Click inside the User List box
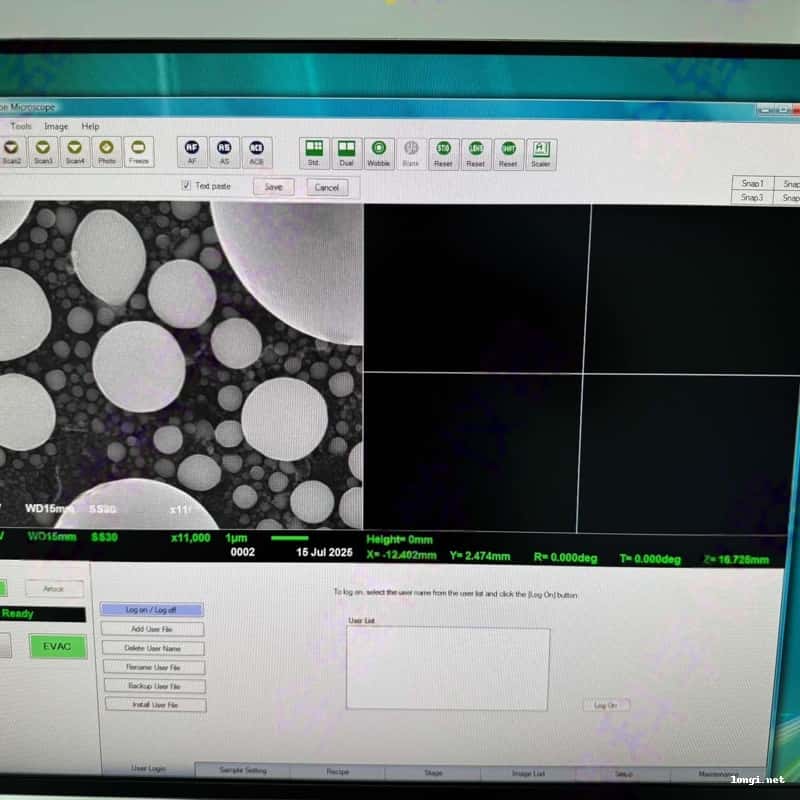This screenshot has height=800, width=800. click(x=447, y=669)
